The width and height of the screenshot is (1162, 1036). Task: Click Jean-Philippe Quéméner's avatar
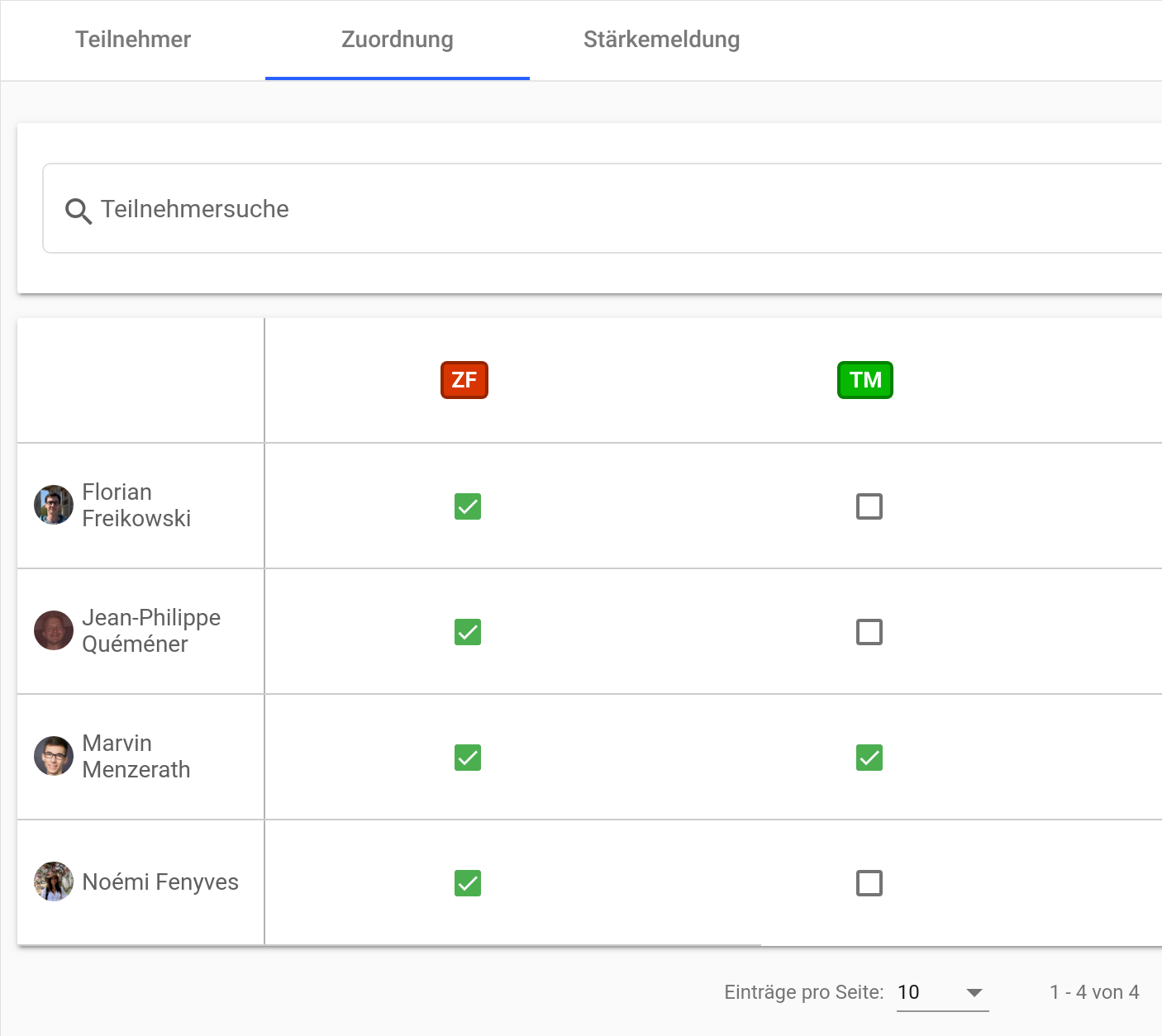point(54,630)
